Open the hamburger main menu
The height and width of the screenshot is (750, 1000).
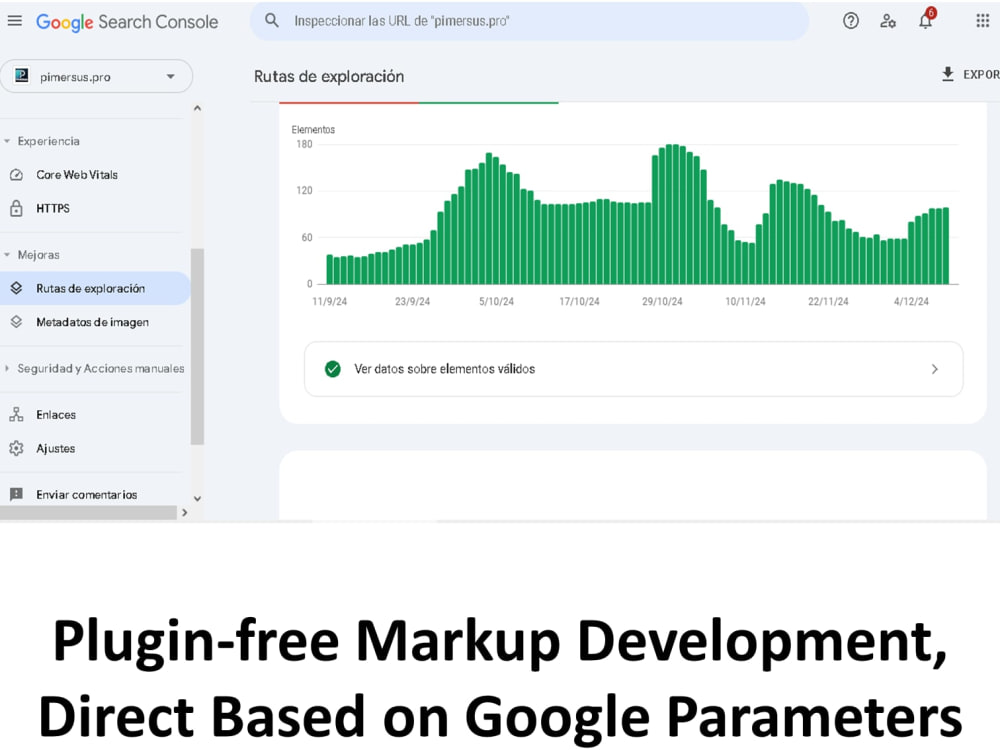(15, 21)
